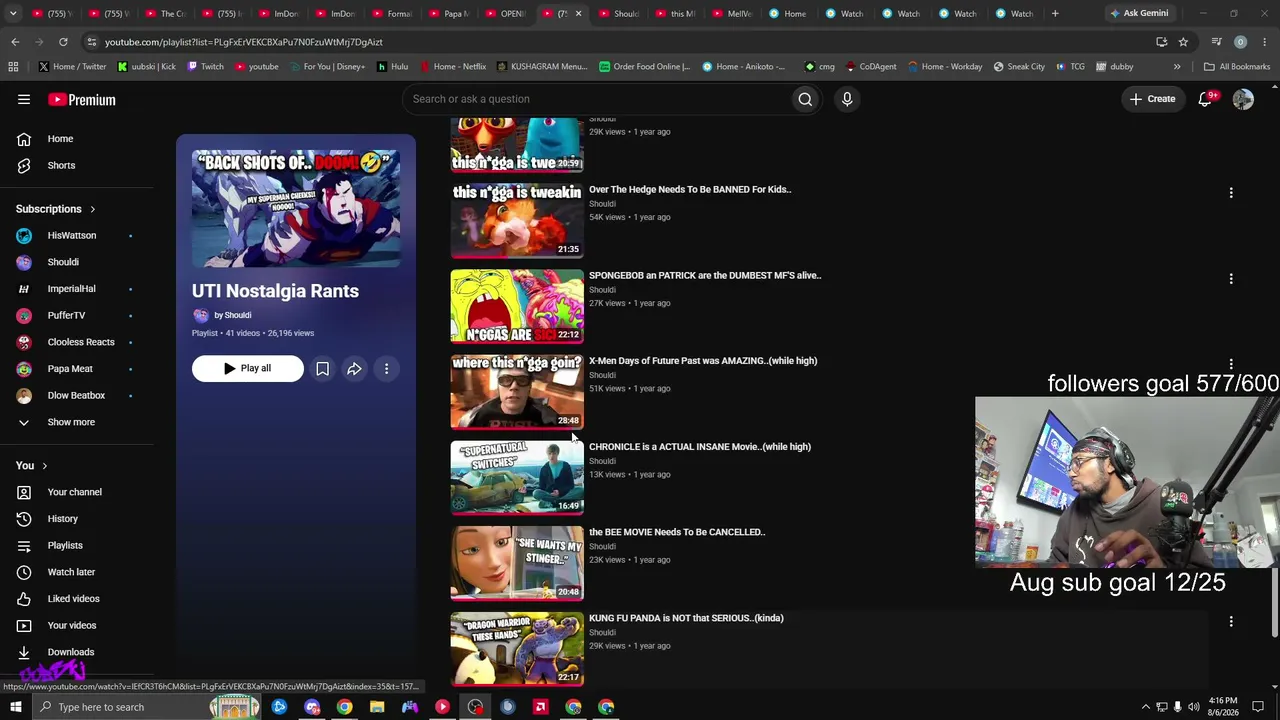Open the Hulu bookmark
1280x720 pixels.
(392, 67)
